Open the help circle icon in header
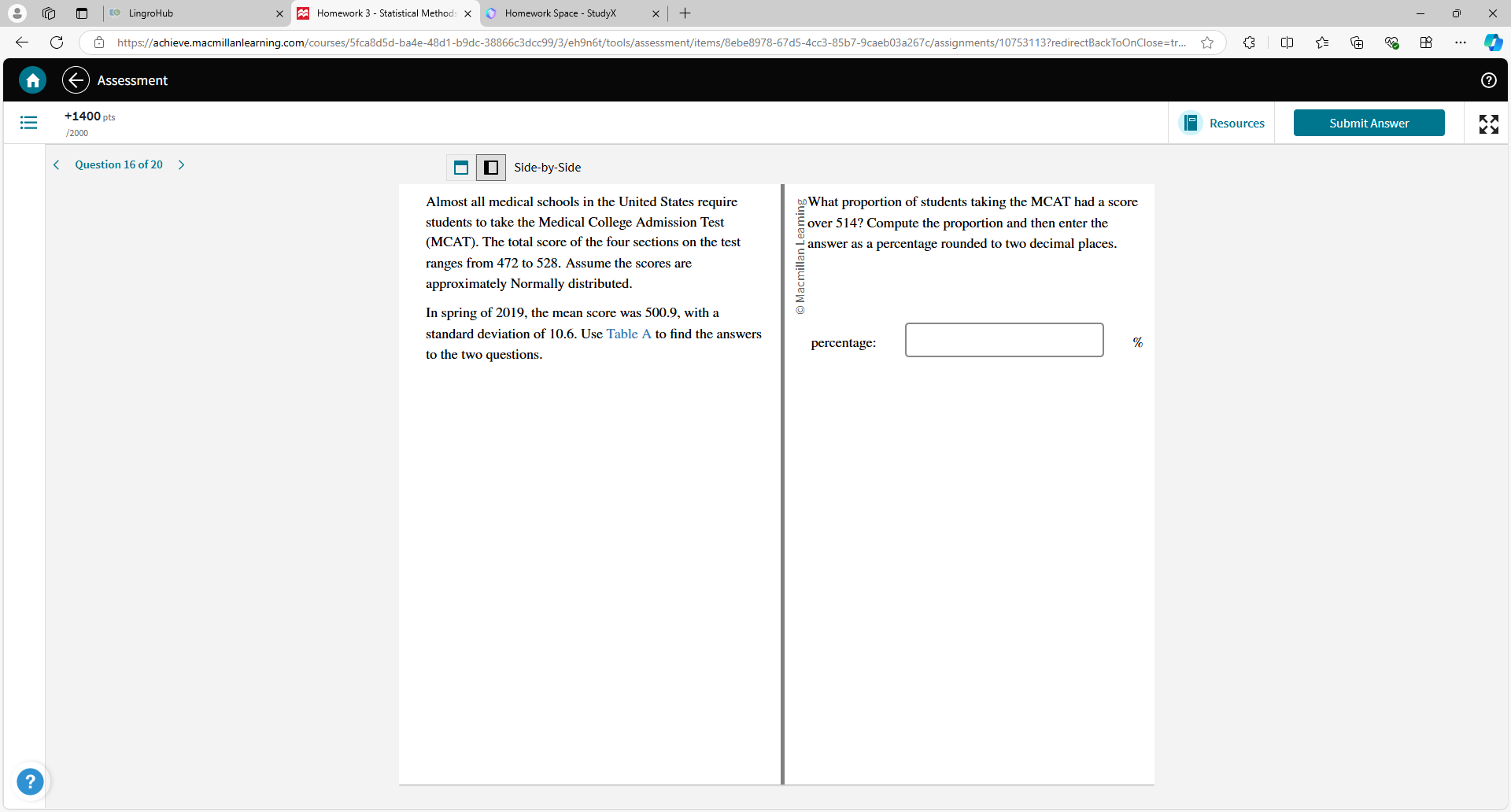This screenshot has width=1511, height=812. click(x=1488, y=80)
